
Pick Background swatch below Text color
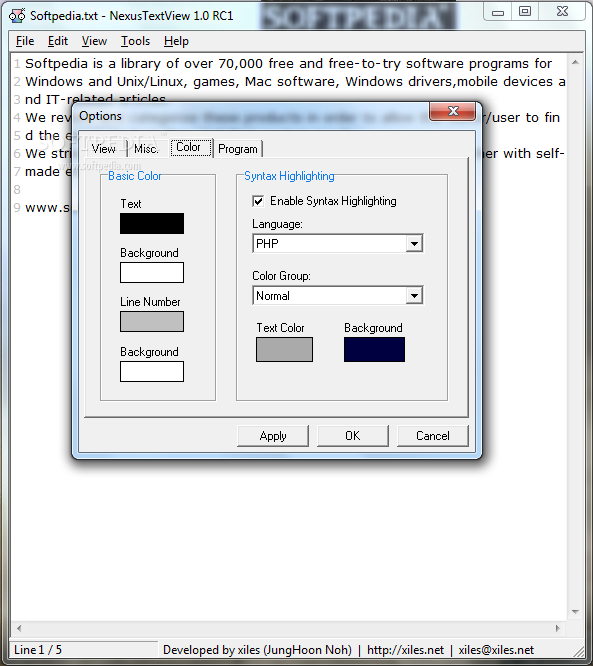tap(152, 273)
